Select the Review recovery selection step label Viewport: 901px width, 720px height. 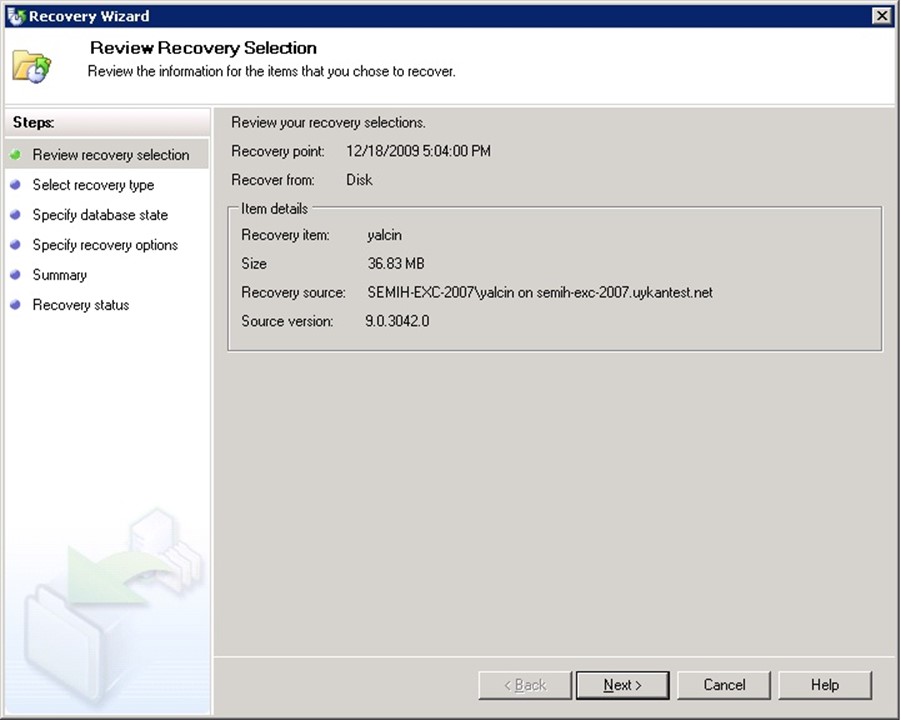coord(110,155)
